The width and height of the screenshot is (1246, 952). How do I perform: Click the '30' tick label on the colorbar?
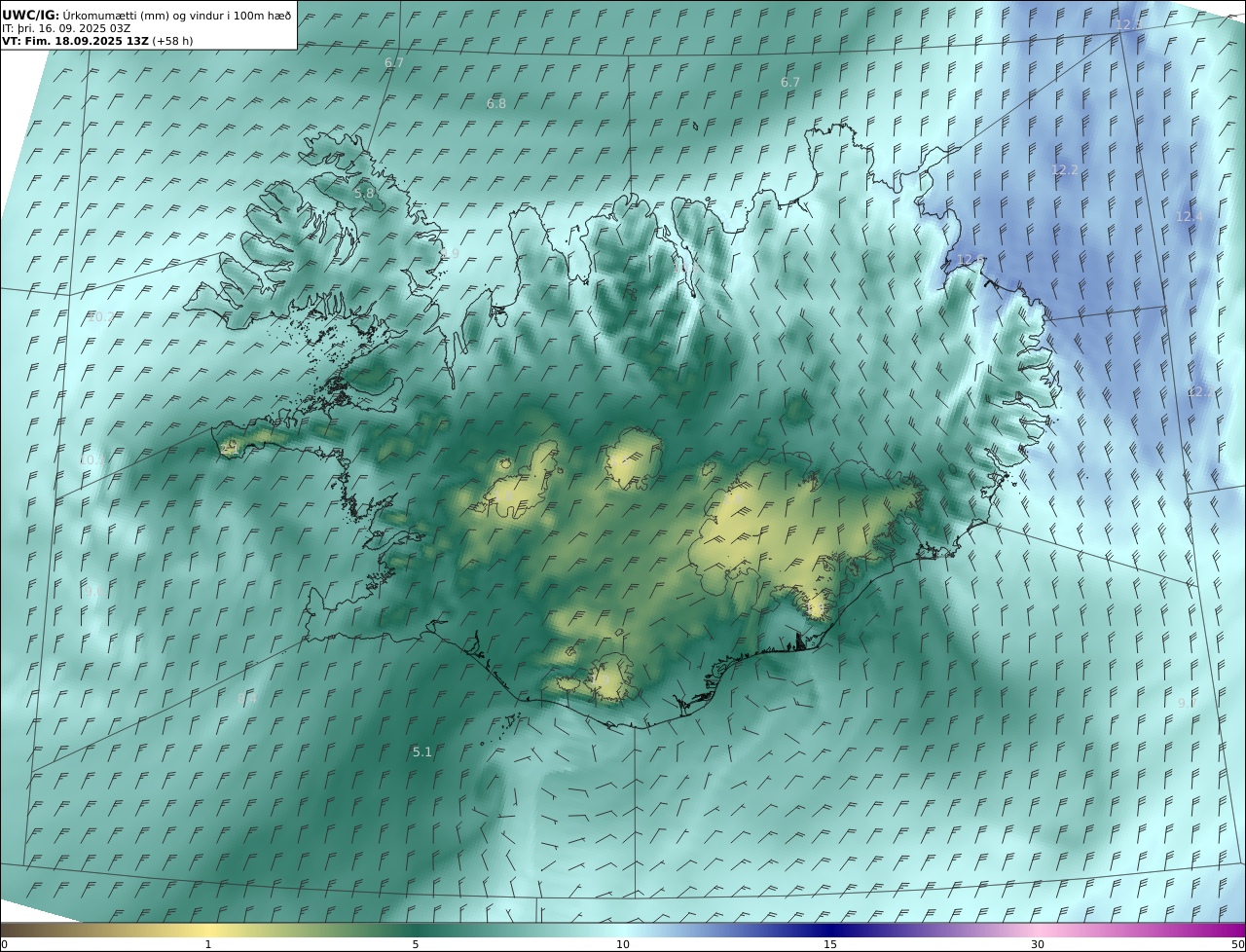[1038, 944]
